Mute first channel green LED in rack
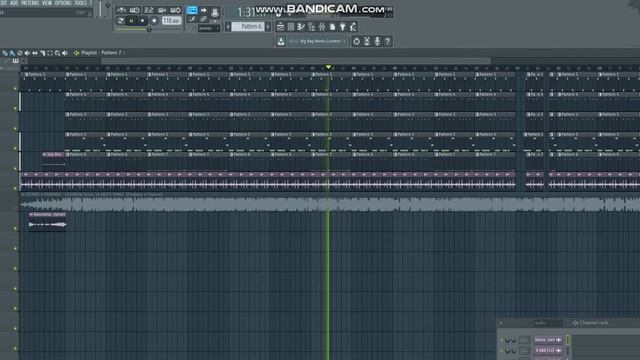The image size is (640, 360). tap(502, 340)
